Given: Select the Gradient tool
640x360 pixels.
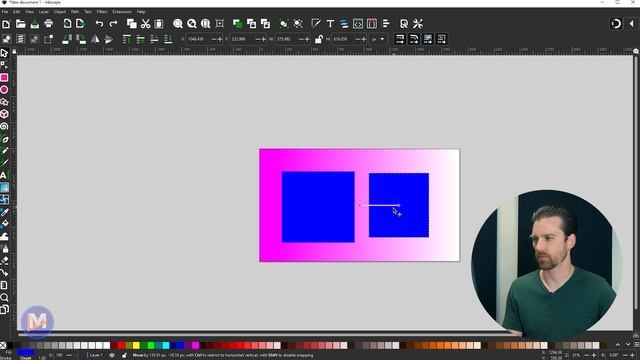Looking at the screenshot, I should 4,188.
